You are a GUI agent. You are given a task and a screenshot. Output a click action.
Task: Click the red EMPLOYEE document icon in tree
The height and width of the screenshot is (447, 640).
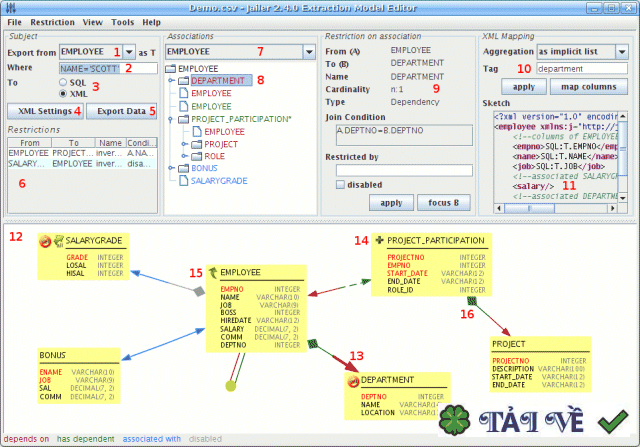[x=184, y=93]
